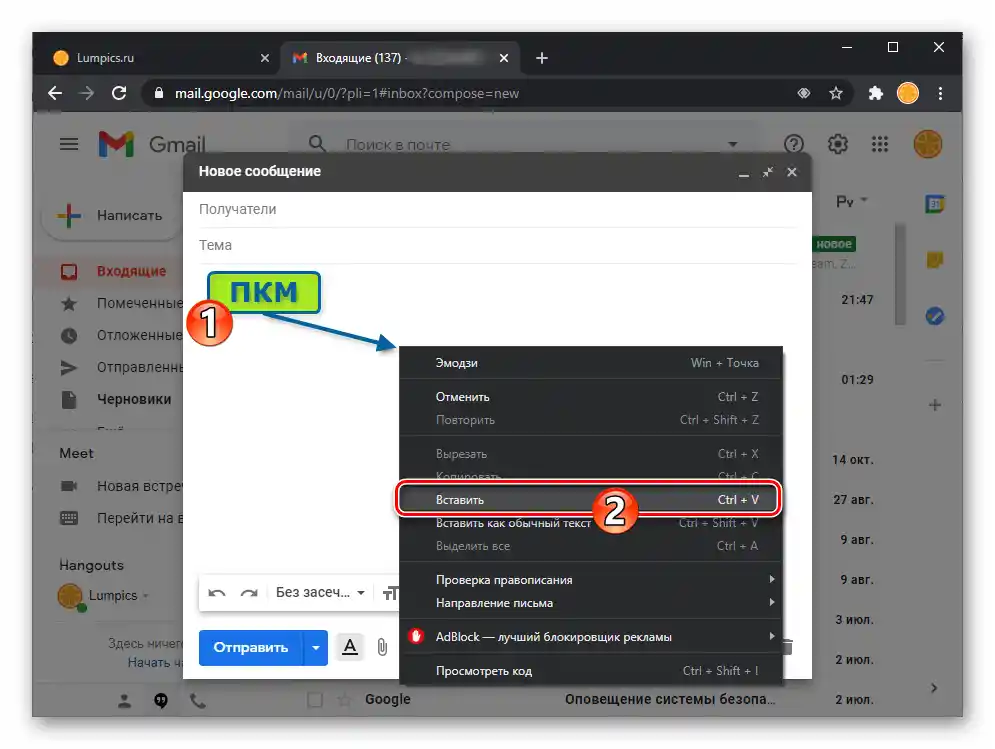This screenshot has width=995, height=749.
Task: Open the text color picker A icon
Action: 349,648
